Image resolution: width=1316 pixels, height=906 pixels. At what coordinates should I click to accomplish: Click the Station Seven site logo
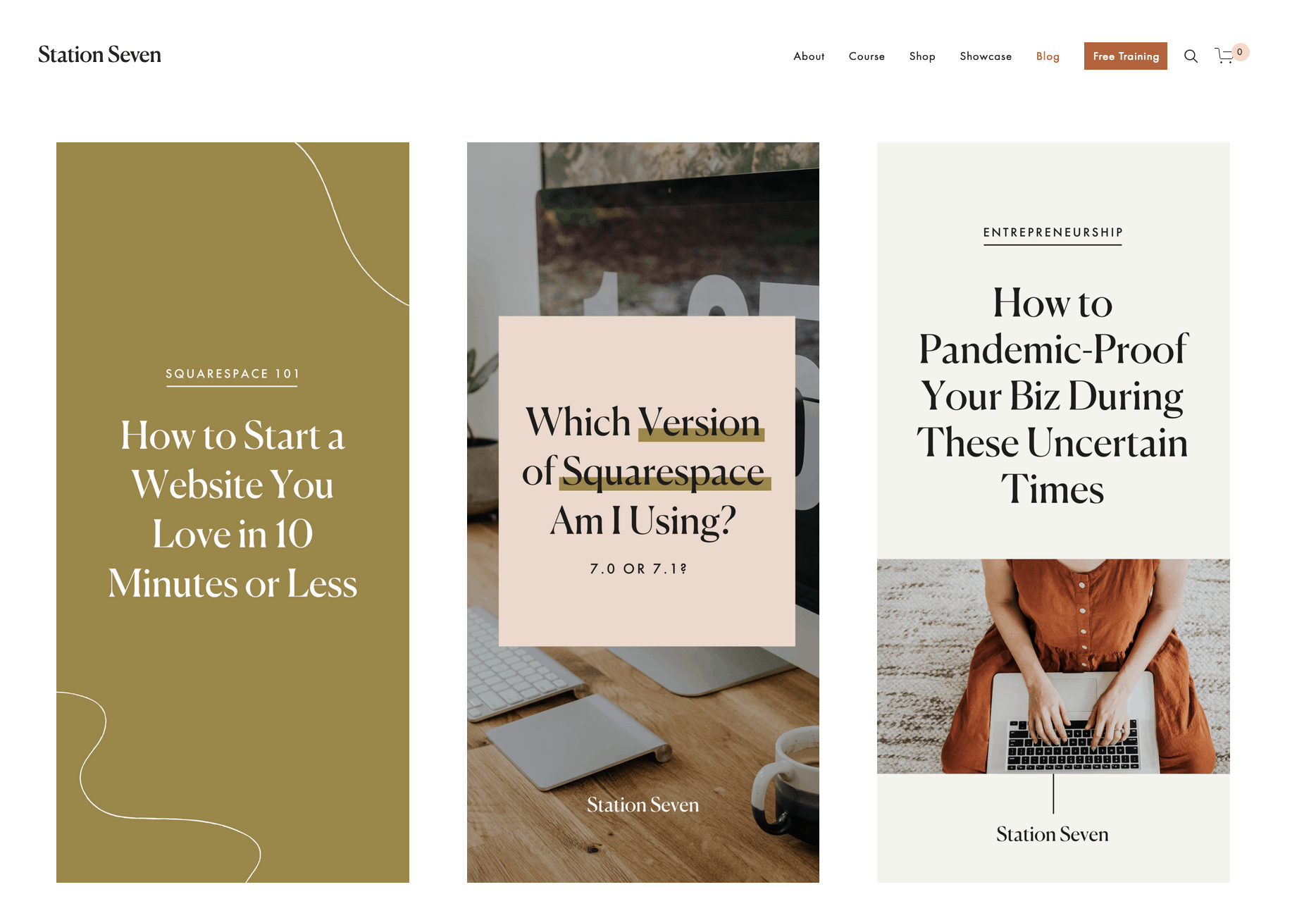[99, 55]
